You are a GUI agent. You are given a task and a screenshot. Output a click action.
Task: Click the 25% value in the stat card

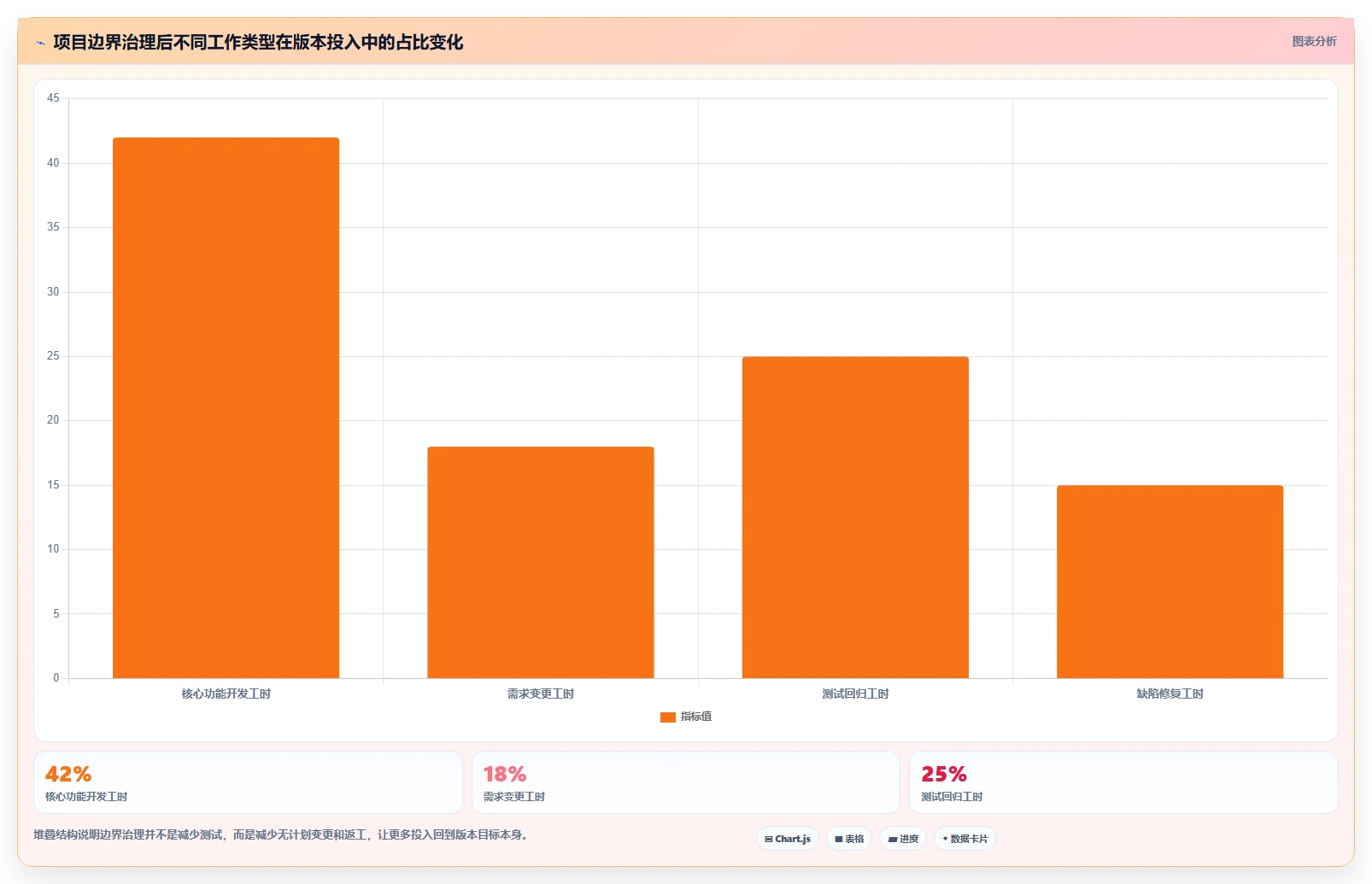tap(944, 774)
